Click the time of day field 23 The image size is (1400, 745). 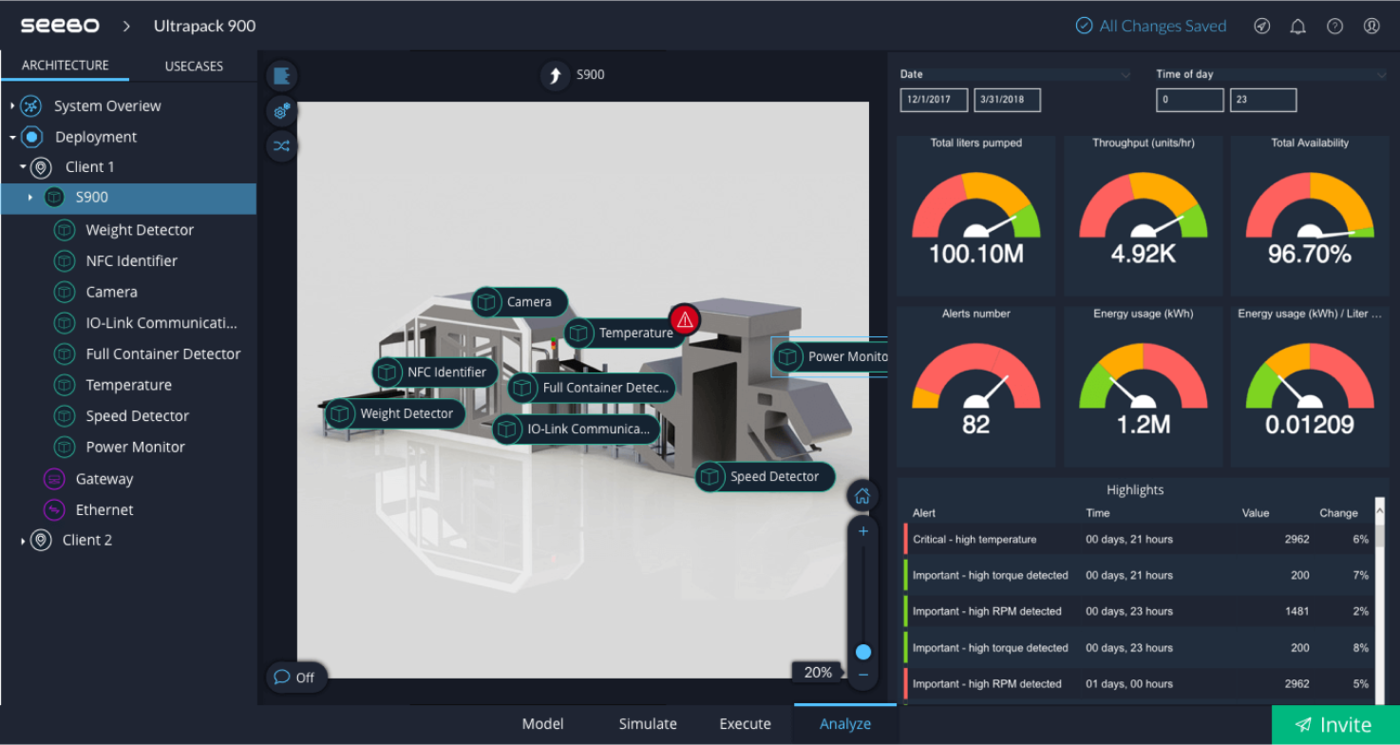click(x=1263, y=100)
